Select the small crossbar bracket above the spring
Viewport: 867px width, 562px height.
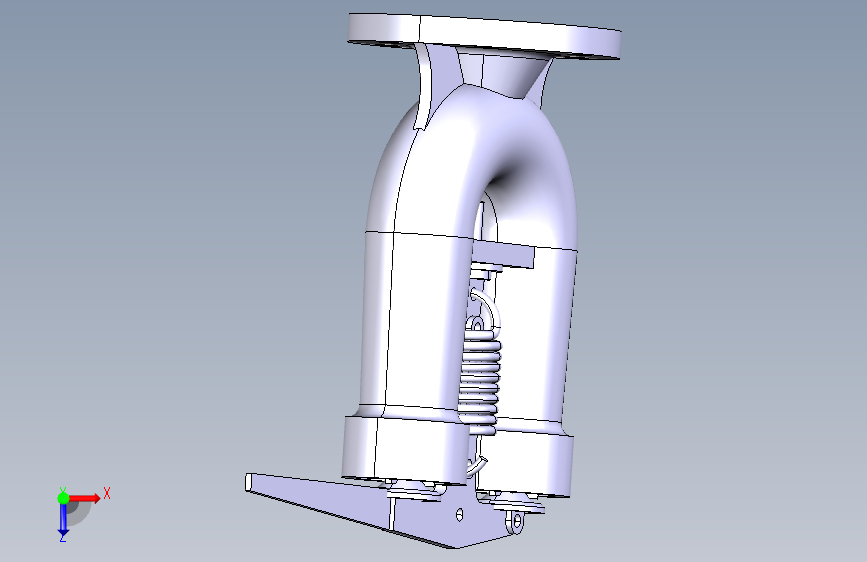click(502, 254)
